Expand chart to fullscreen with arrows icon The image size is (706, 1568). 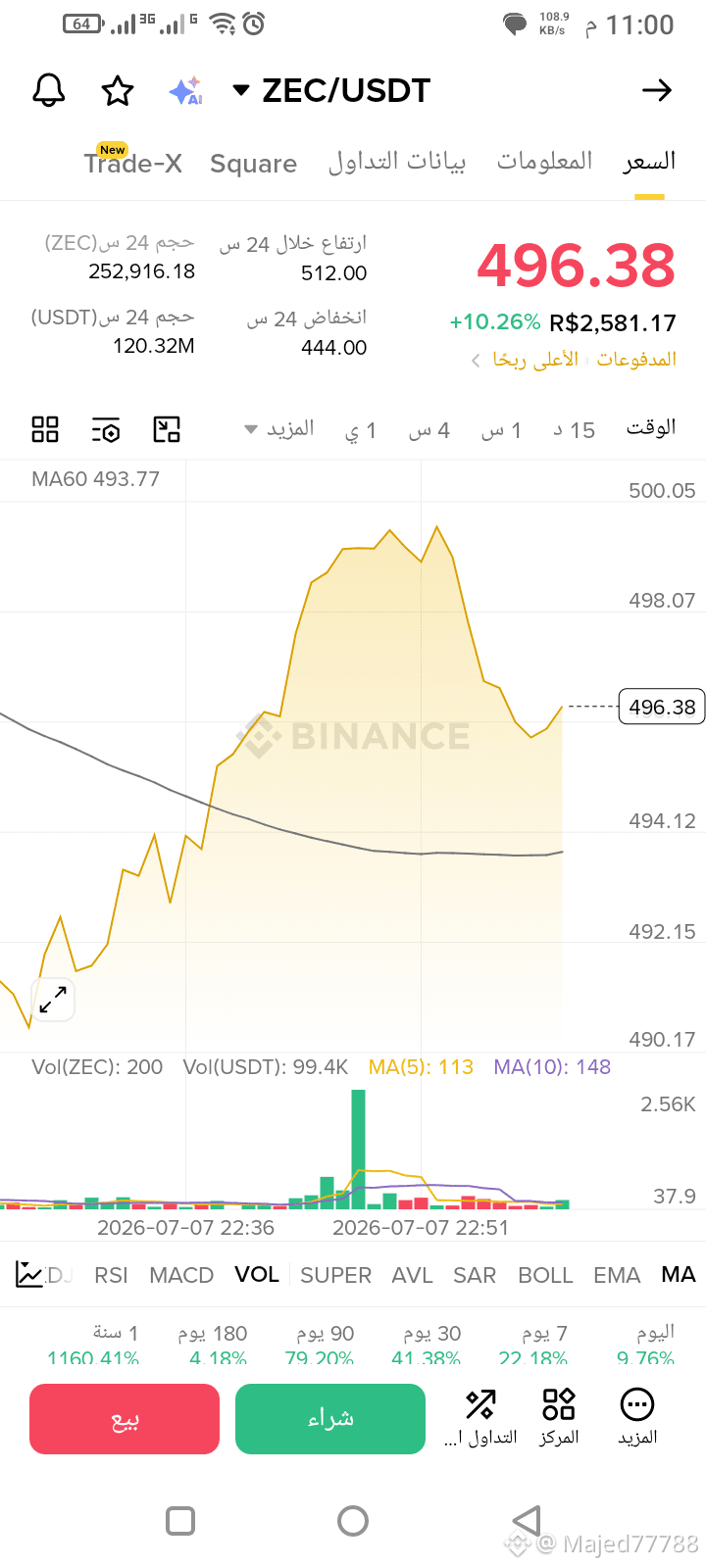click(53, 1000)
